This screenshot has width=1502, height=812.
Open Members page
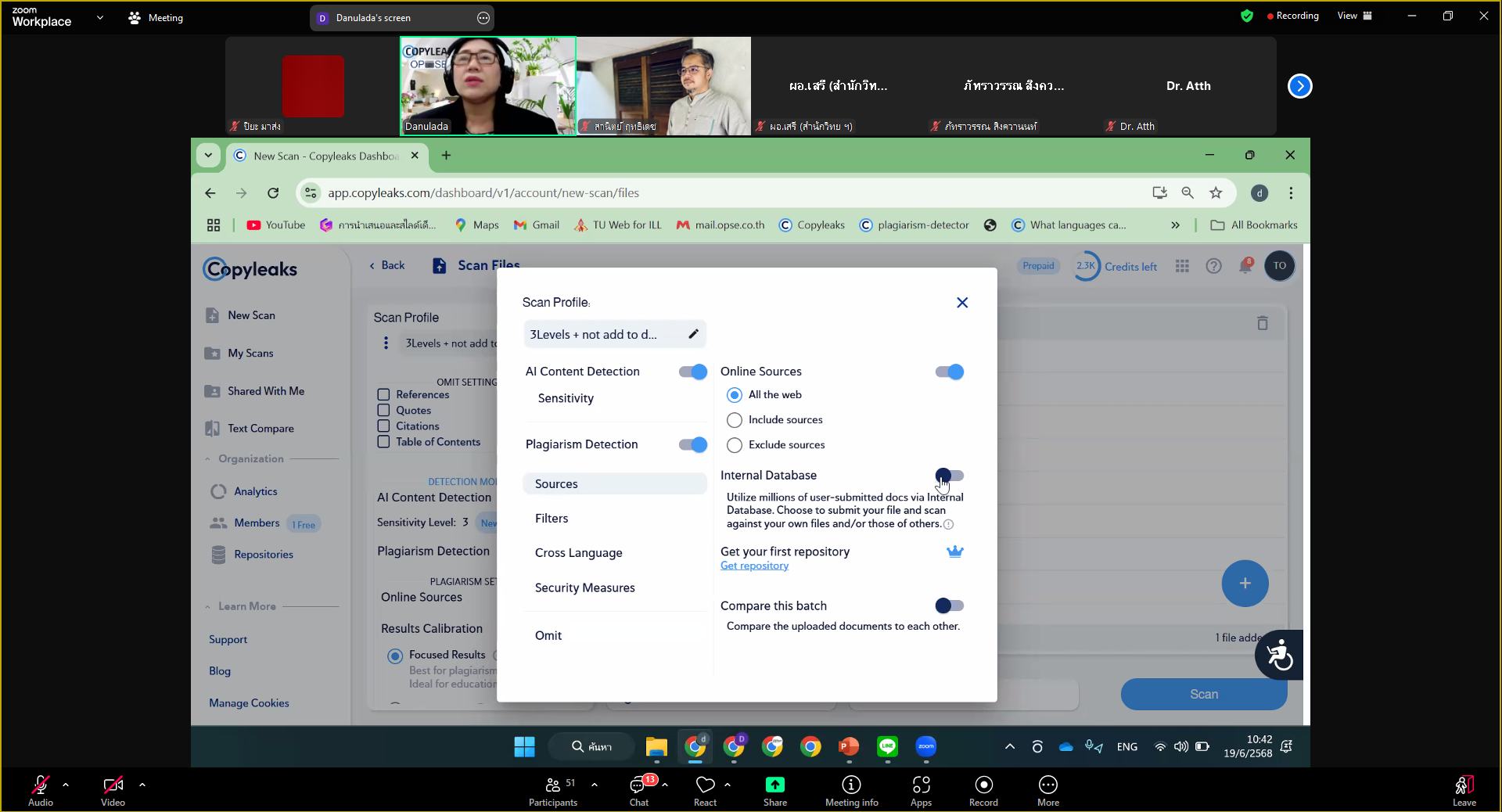pos(257,523)
